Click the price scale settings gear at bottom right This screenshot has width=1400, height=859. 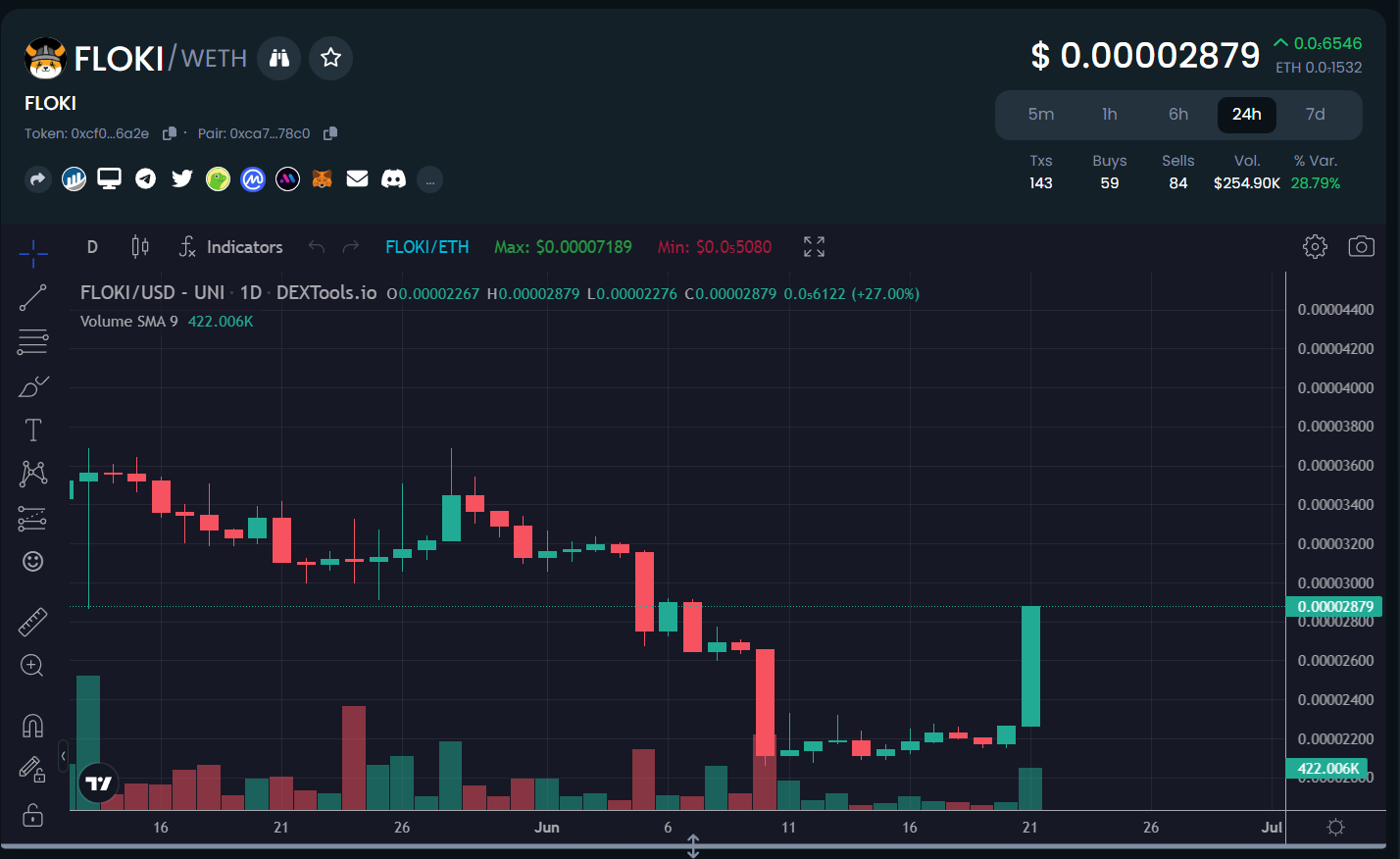click(1335, 827)
